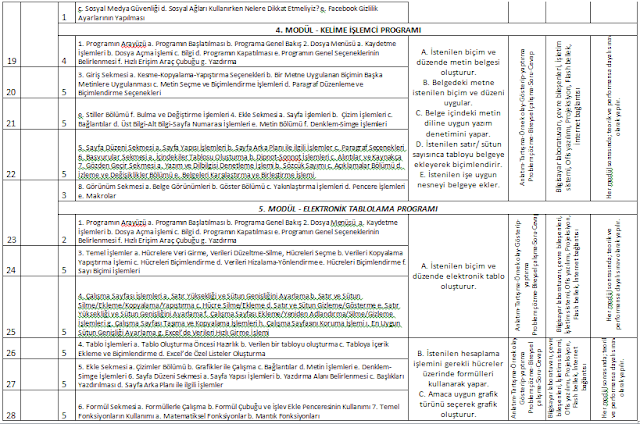640x424 pixels.
Task: Click the 'Stiller Bölümü' topic cell
Action: [242, 115]
